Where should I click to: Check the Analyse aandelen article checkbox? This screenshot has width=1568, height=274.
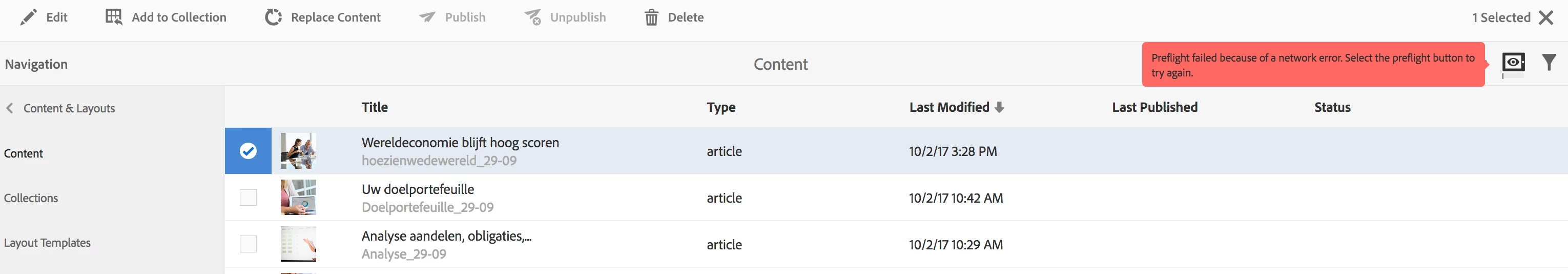[x=247, y=244]
